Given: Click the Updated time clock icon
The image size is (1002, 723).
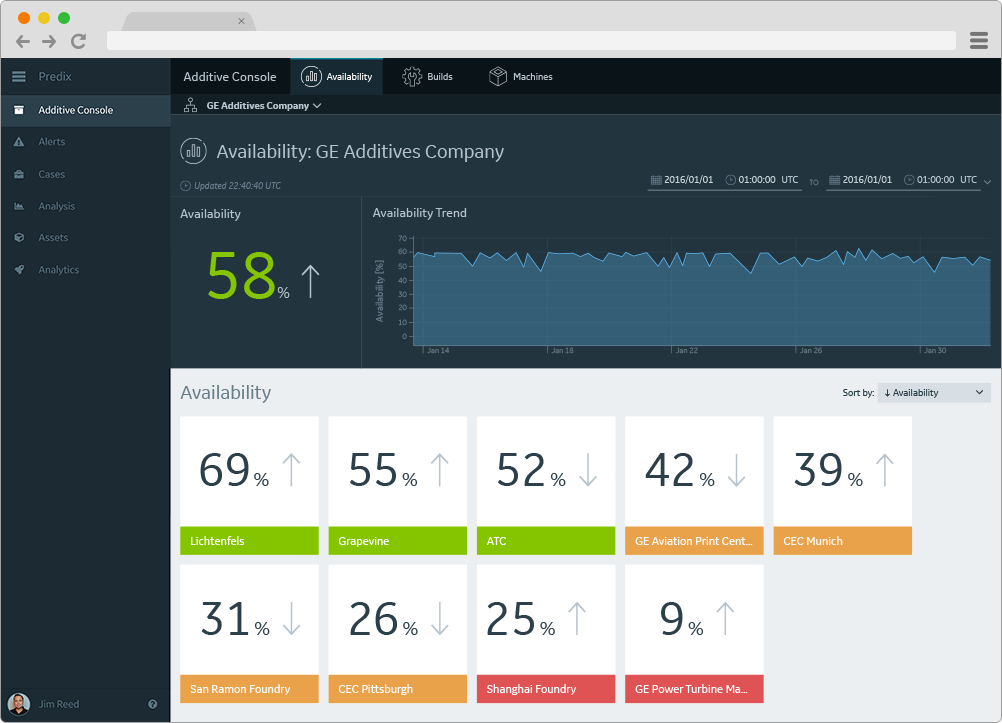Looking at the screenshot, I should tap(185, 186).
